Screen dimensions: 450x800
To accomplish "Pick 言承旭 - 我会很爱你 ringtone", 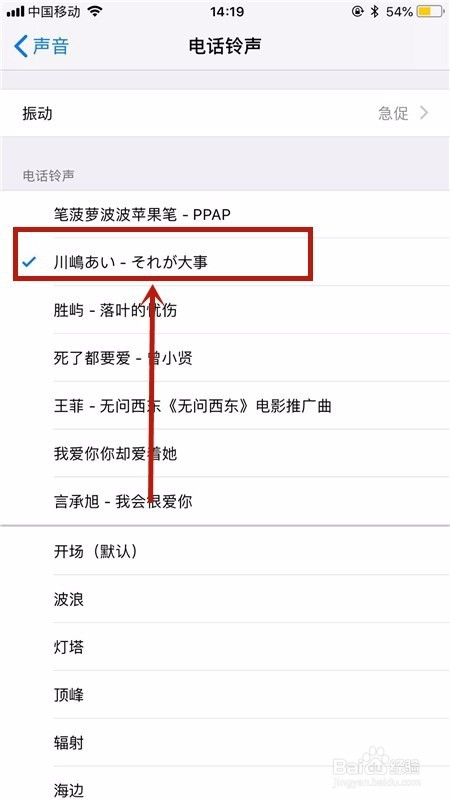I will [225, 501].
